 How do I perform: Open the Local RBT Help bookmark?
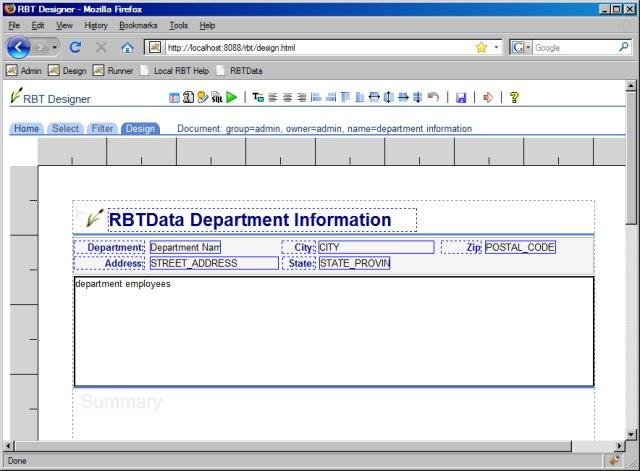point(175,71)
